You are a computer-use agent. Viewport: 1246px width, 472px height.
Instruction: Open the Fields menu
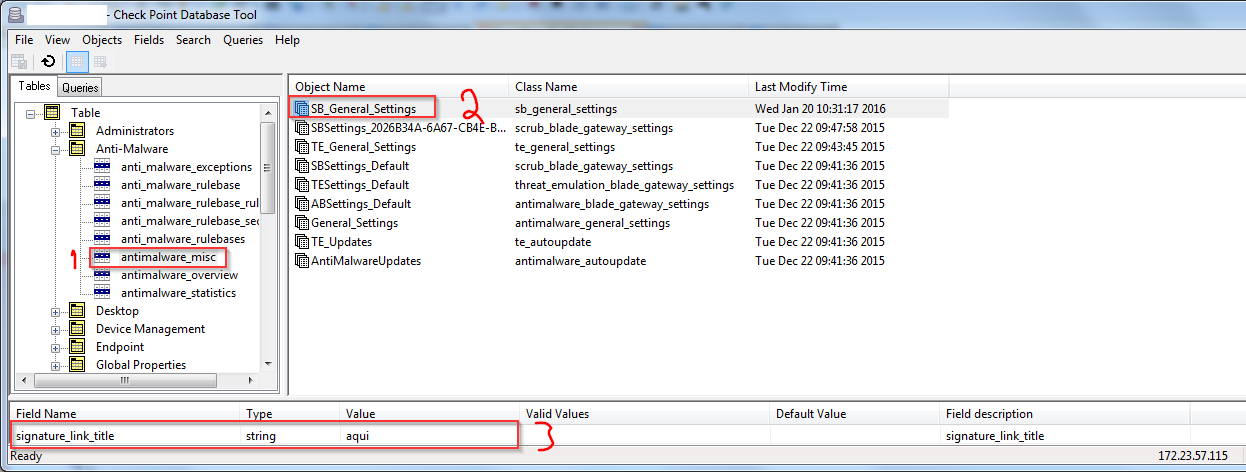pyautogui.click(x=149, y=40)
